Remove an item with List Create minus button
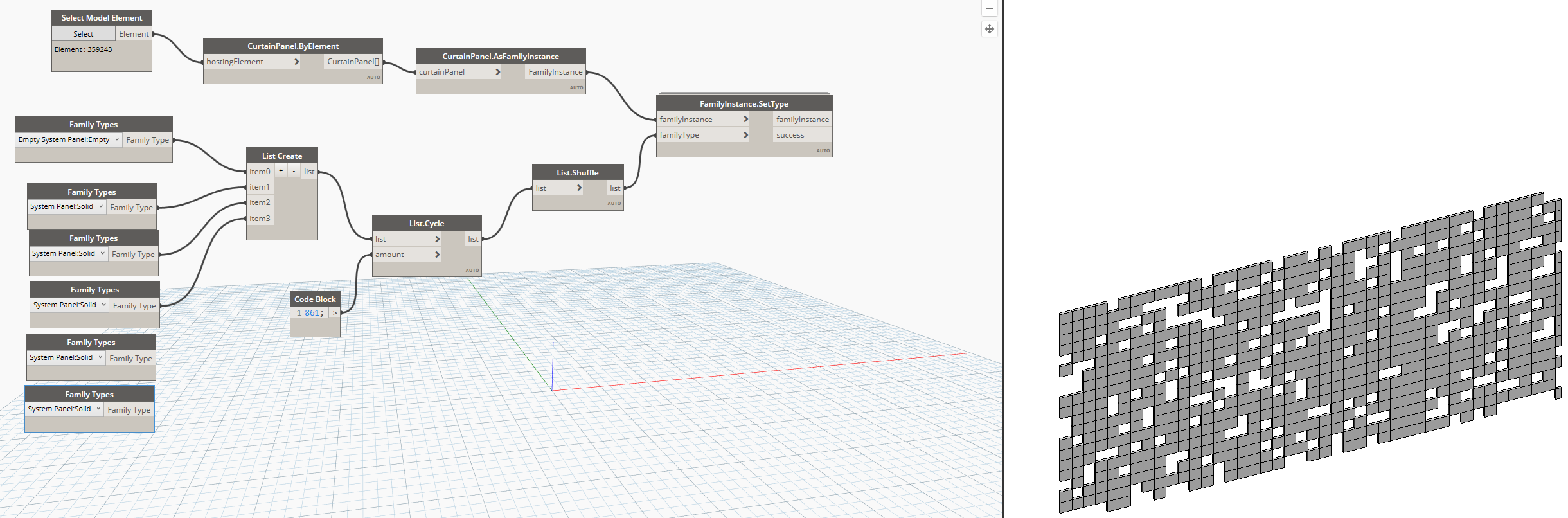The height and width of the screenshot is (518, 1568). pyautogui.click(x=294, y=171)
